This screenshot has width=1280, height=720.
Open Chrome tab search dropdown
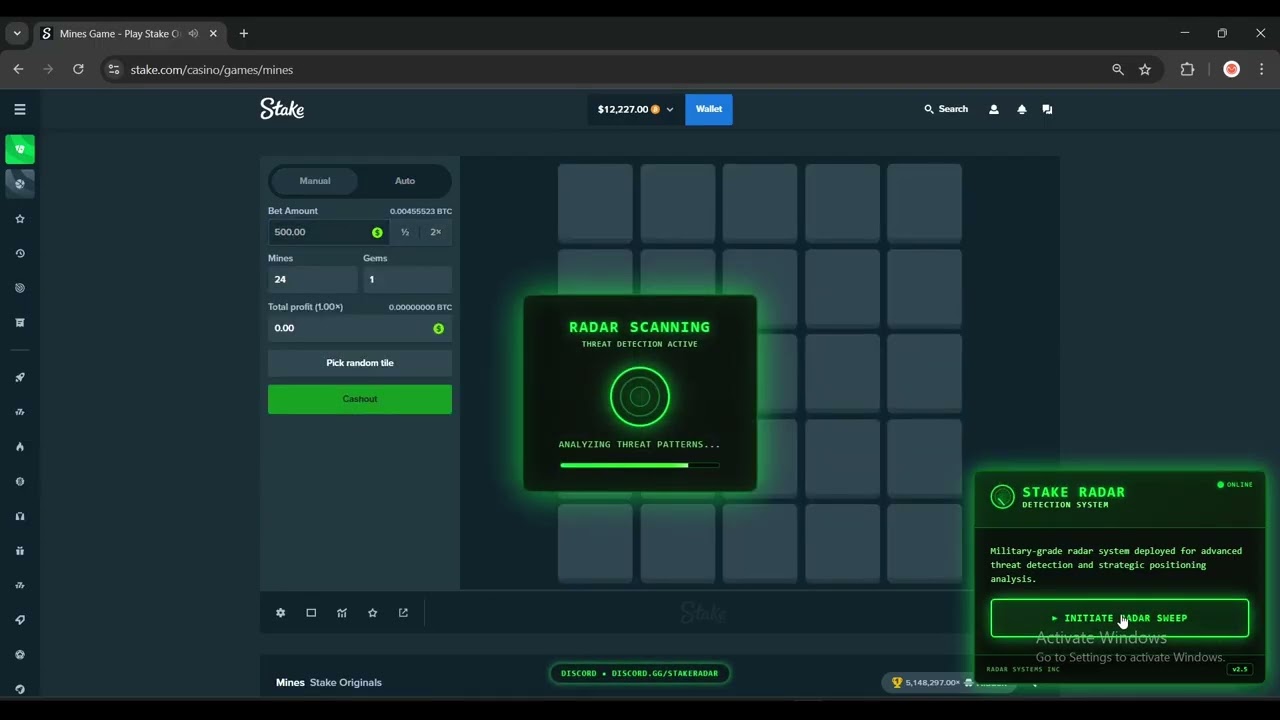pos(17,33)
